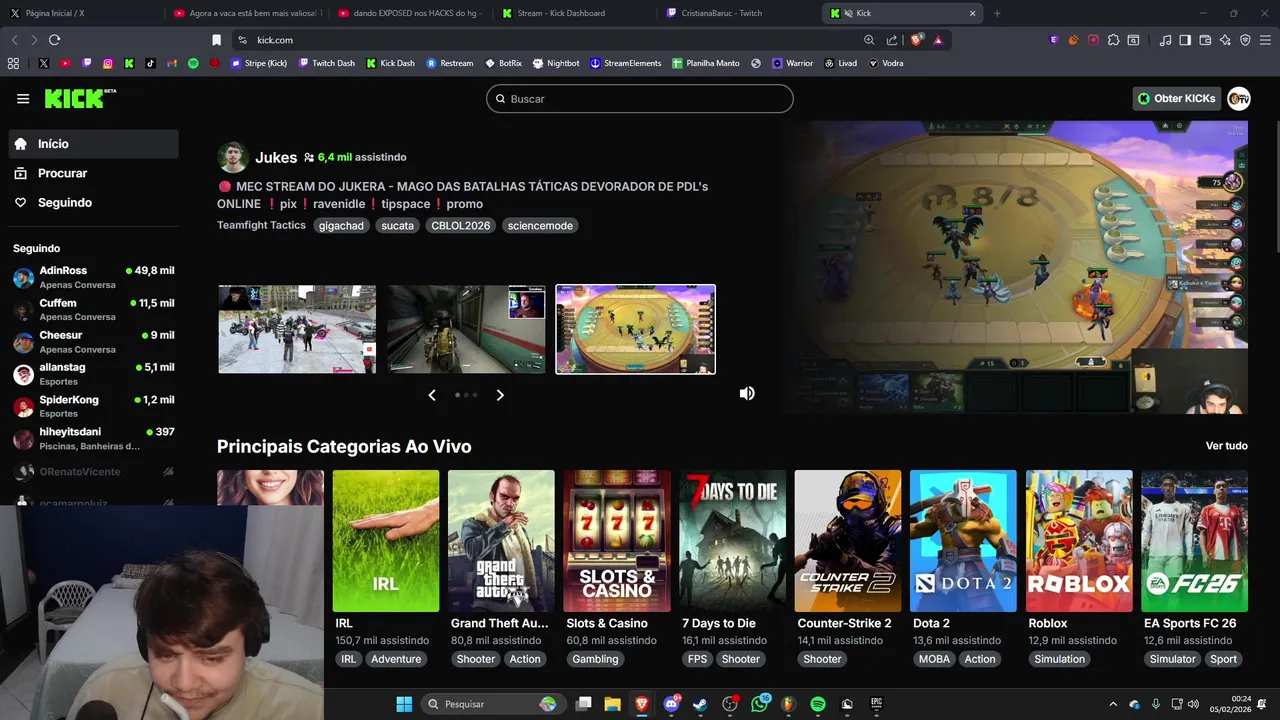The width and height of the screenshot is (1280, 720).
Task: Go to next featured stream arrow
Action: click(x=500, y=395)
